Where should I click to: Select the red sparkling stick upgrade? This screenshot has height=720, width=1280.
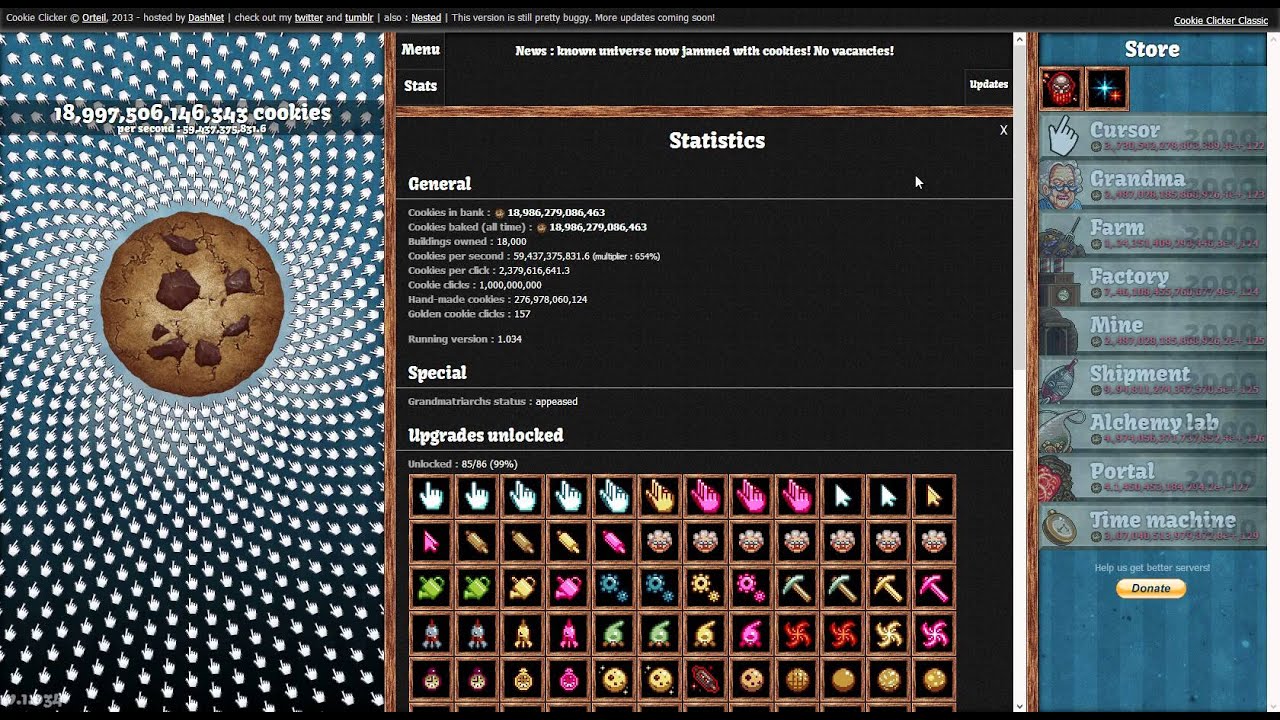click(x=705, y=680)
